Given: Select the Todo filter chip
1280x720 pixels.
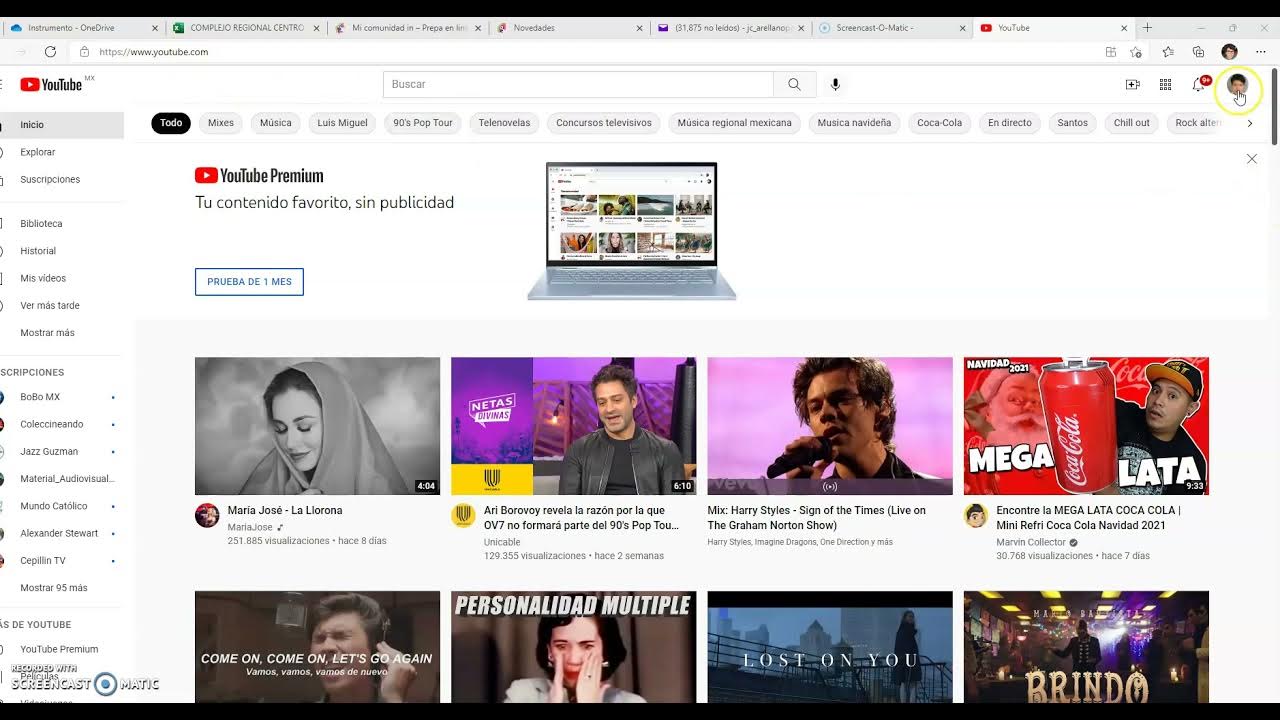Looking at the screenshot, I should click(x=171, y=123).
